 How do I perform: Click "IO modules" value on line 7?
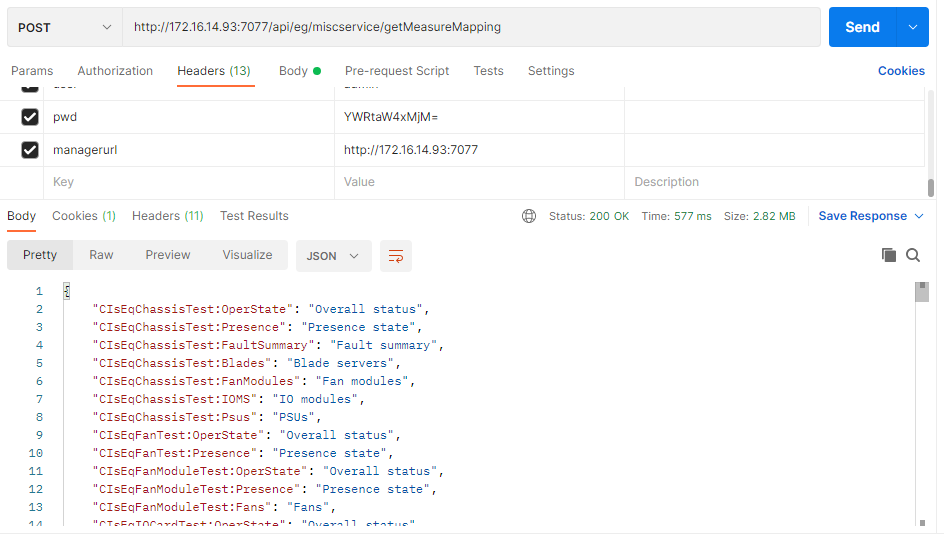click(315, 400)
